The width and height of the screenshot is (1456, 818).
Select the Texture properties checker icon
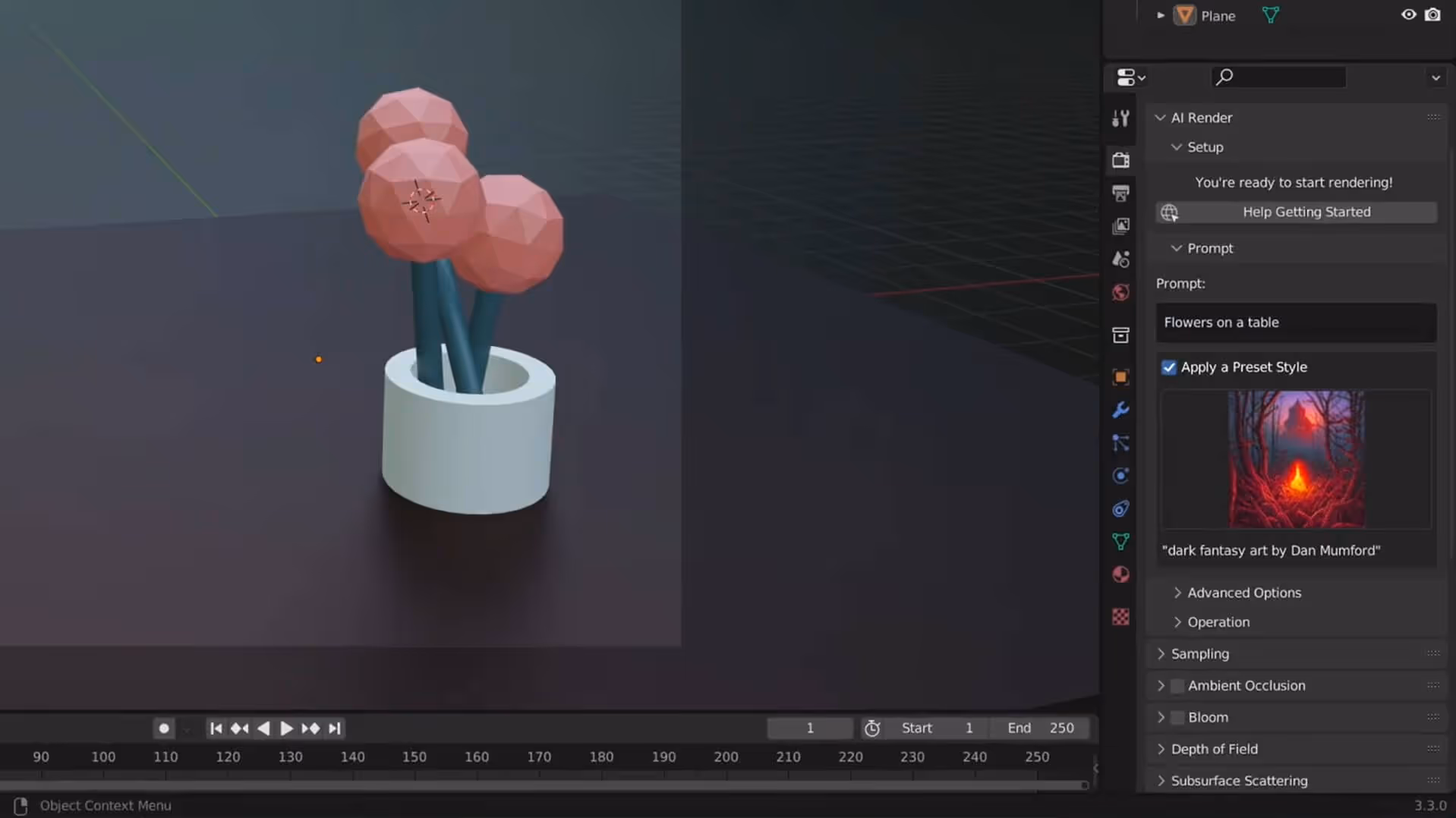1120,617
